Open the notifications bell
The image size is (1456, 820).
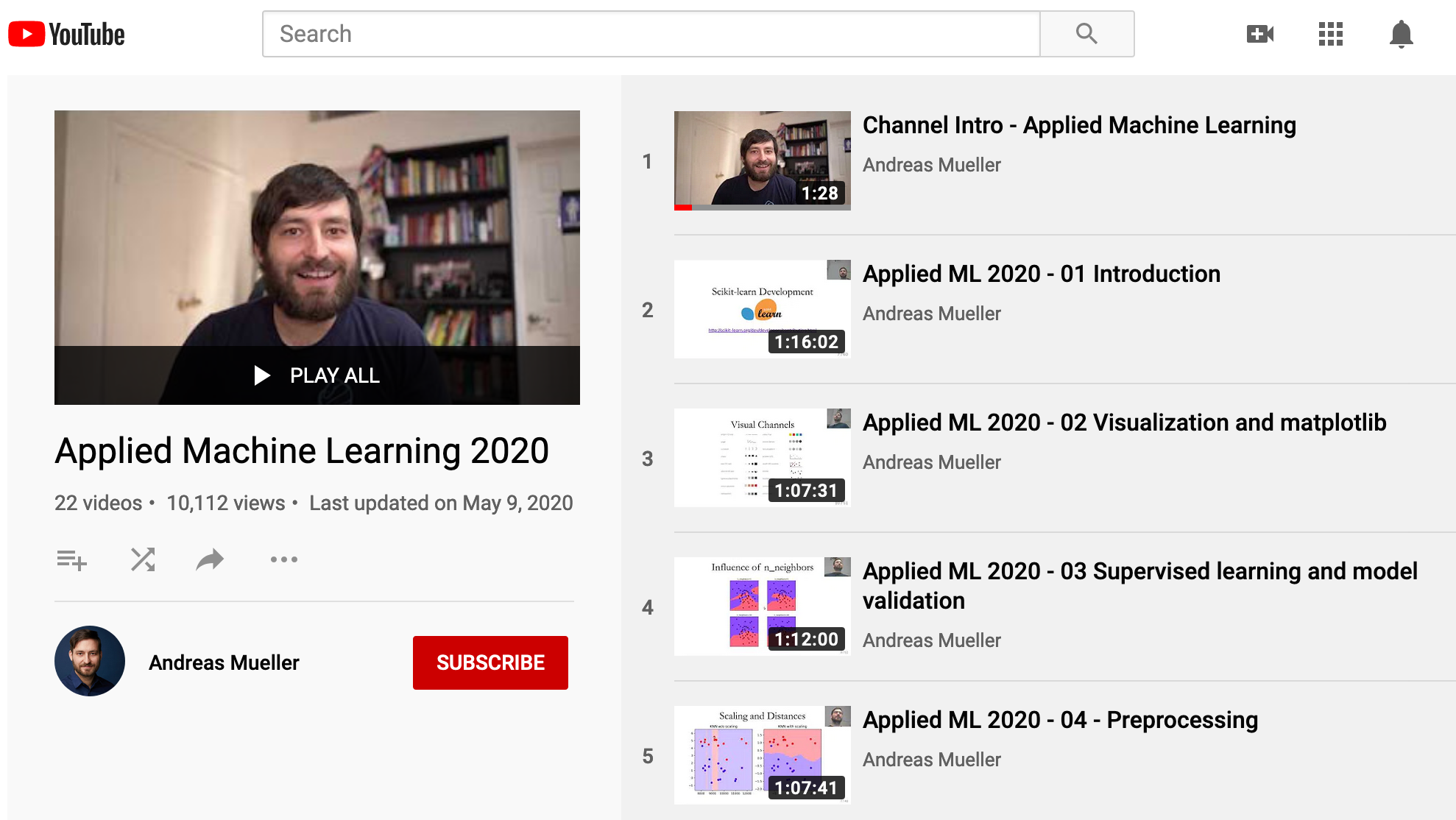tap(1401, 34)
